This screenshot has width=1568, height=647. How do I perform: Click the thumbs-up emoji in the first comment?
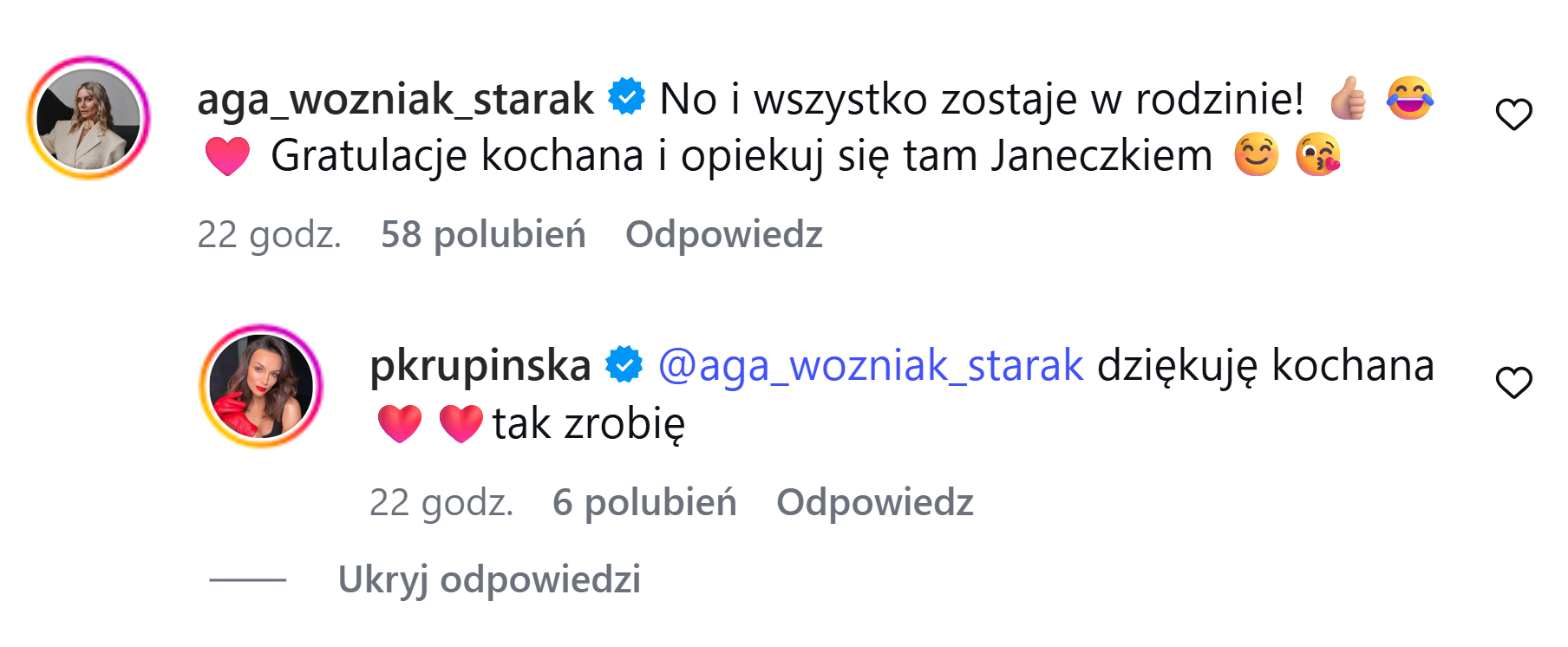[x=1348, y=98]
